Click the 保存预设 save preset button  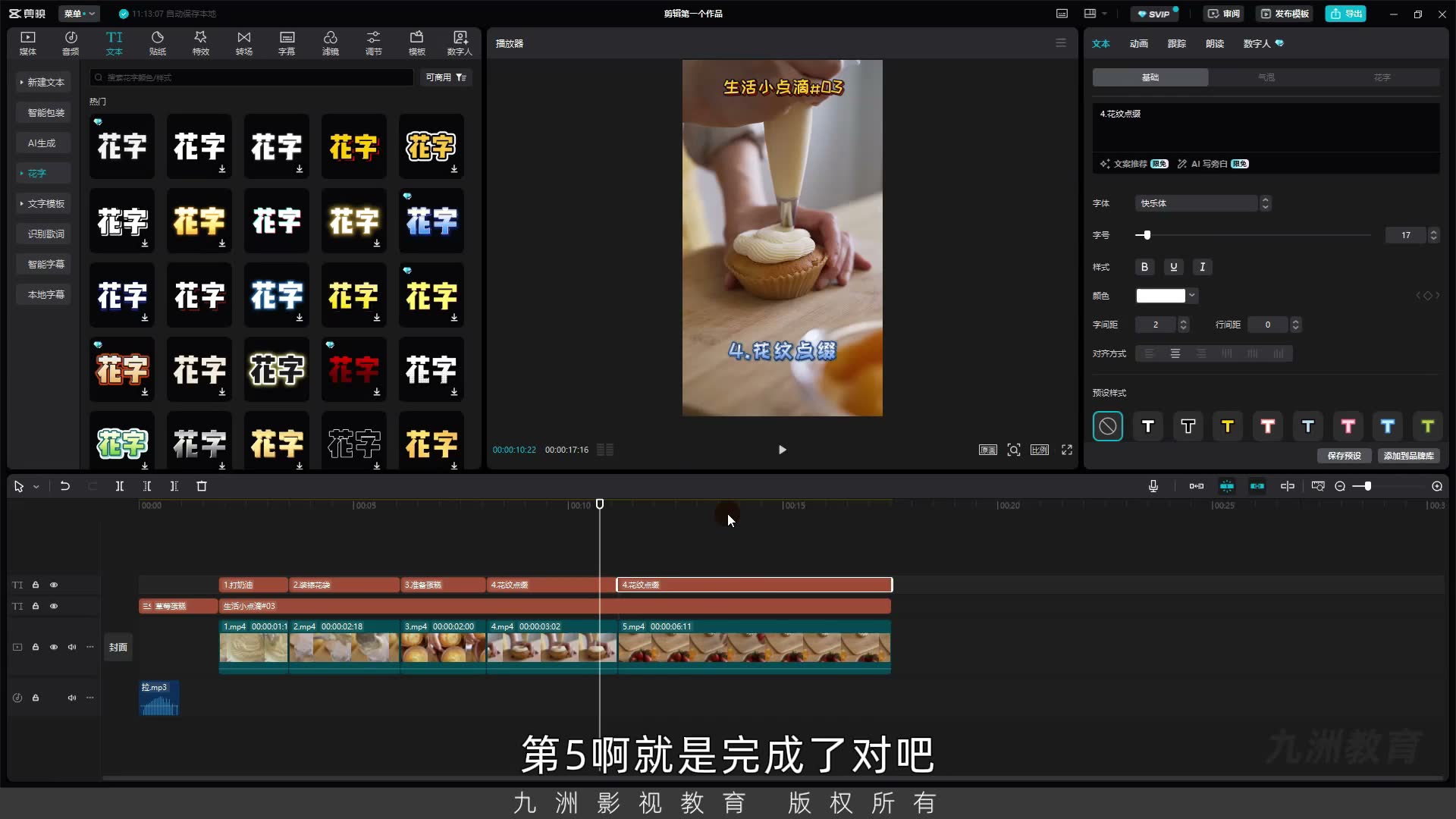(x=1344, y=456)
